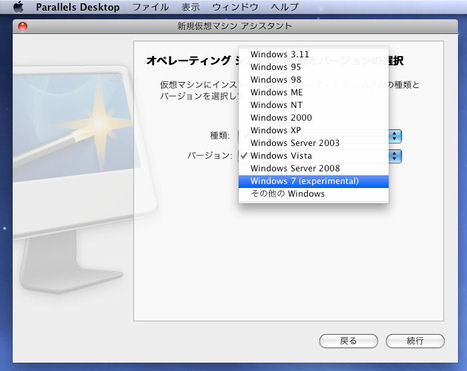Open the Apple menu
The width and height of the screenshot is (467, 371).
pos(19,7)
